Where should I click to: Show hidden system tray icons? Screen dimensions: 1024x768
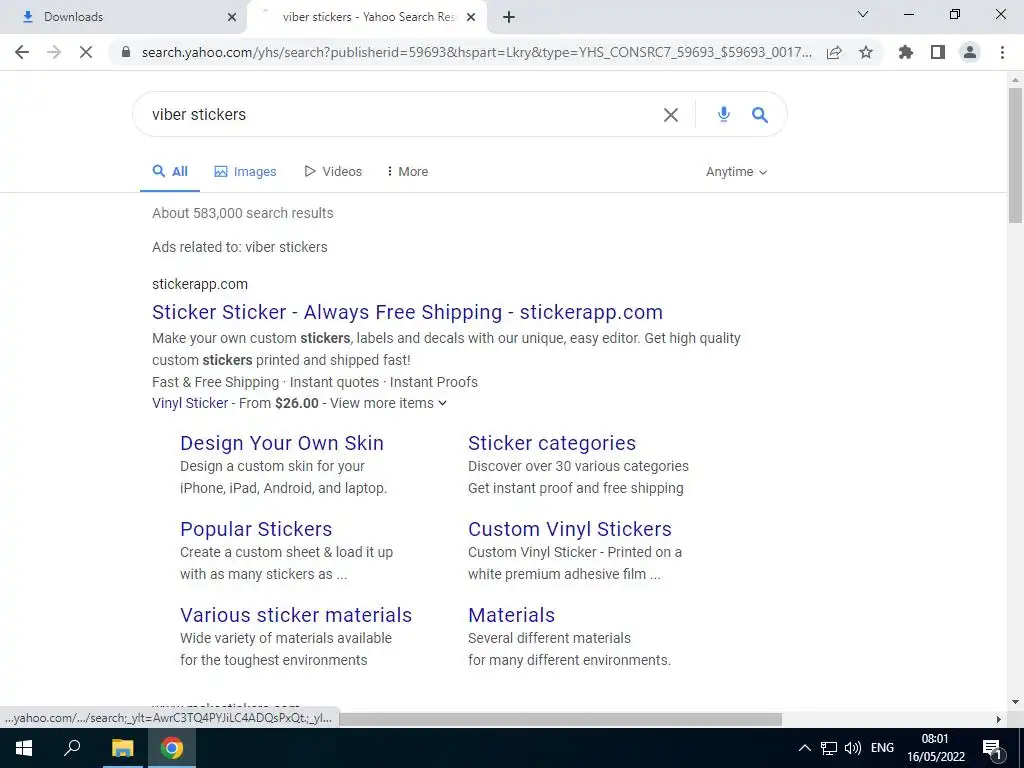coord(805,748)
